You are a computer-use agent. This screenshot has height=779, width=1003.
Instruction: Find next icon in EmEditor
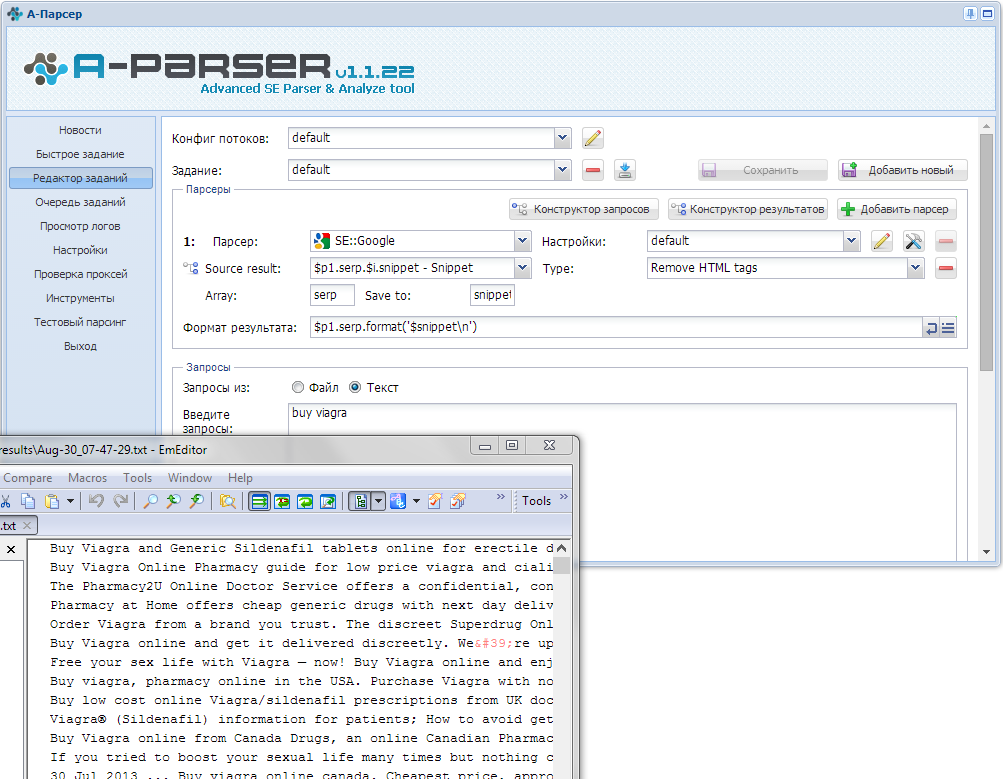coord(173,501)
